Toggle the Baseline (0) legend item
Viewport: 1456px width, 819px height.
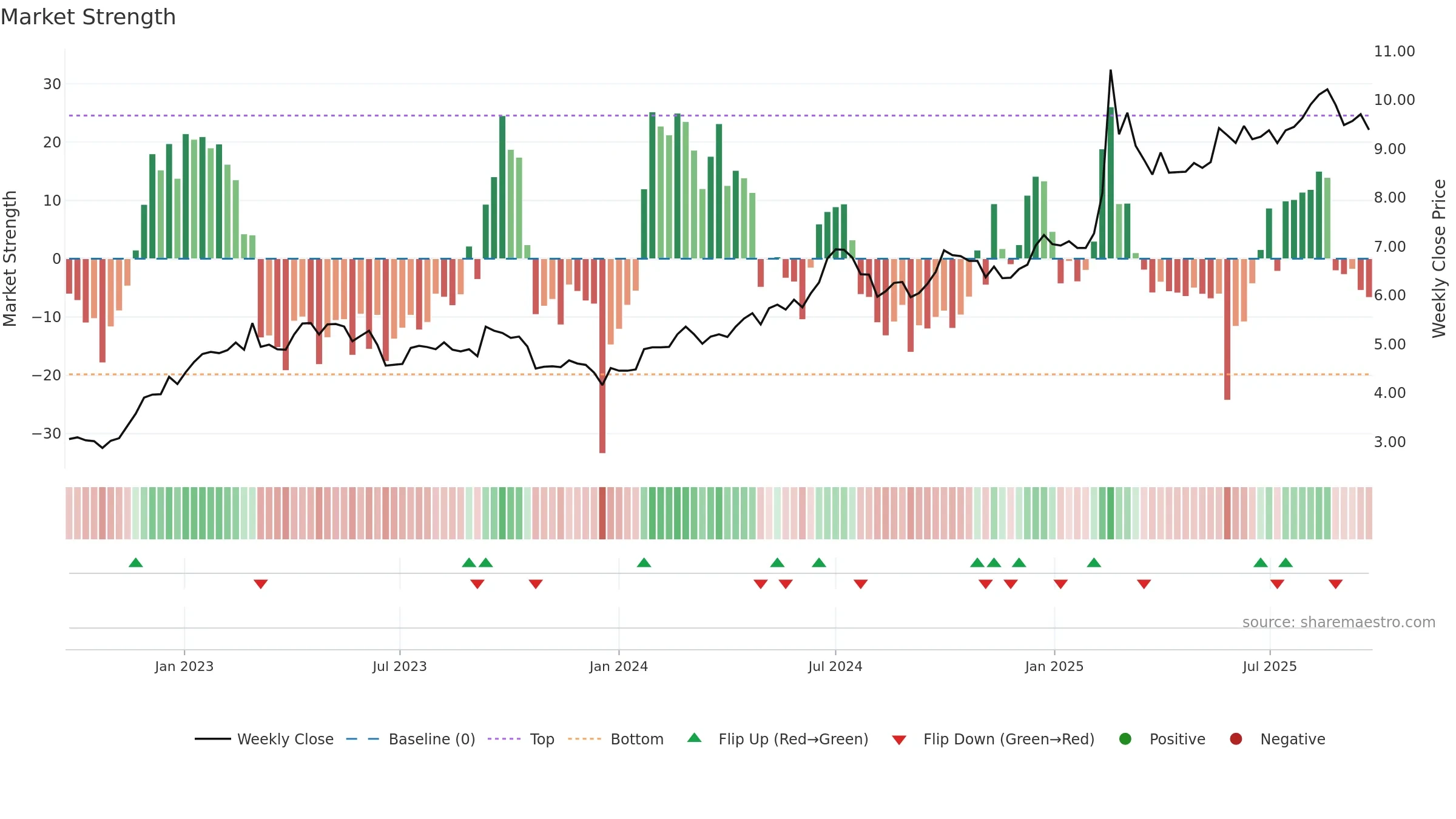(410, 739)
